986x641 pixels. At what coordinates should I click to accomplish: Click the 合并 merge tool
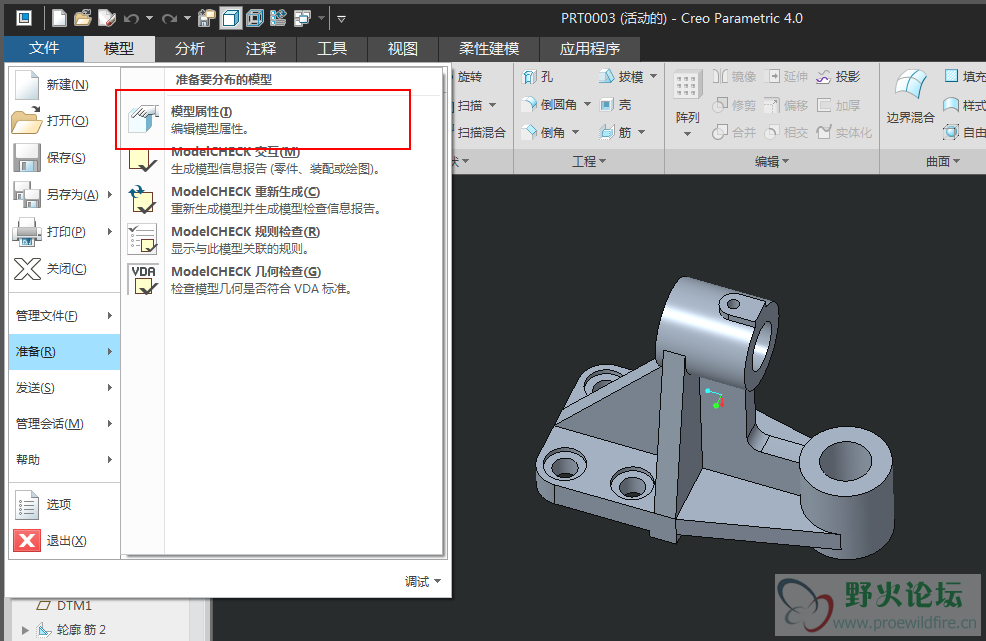734,132
